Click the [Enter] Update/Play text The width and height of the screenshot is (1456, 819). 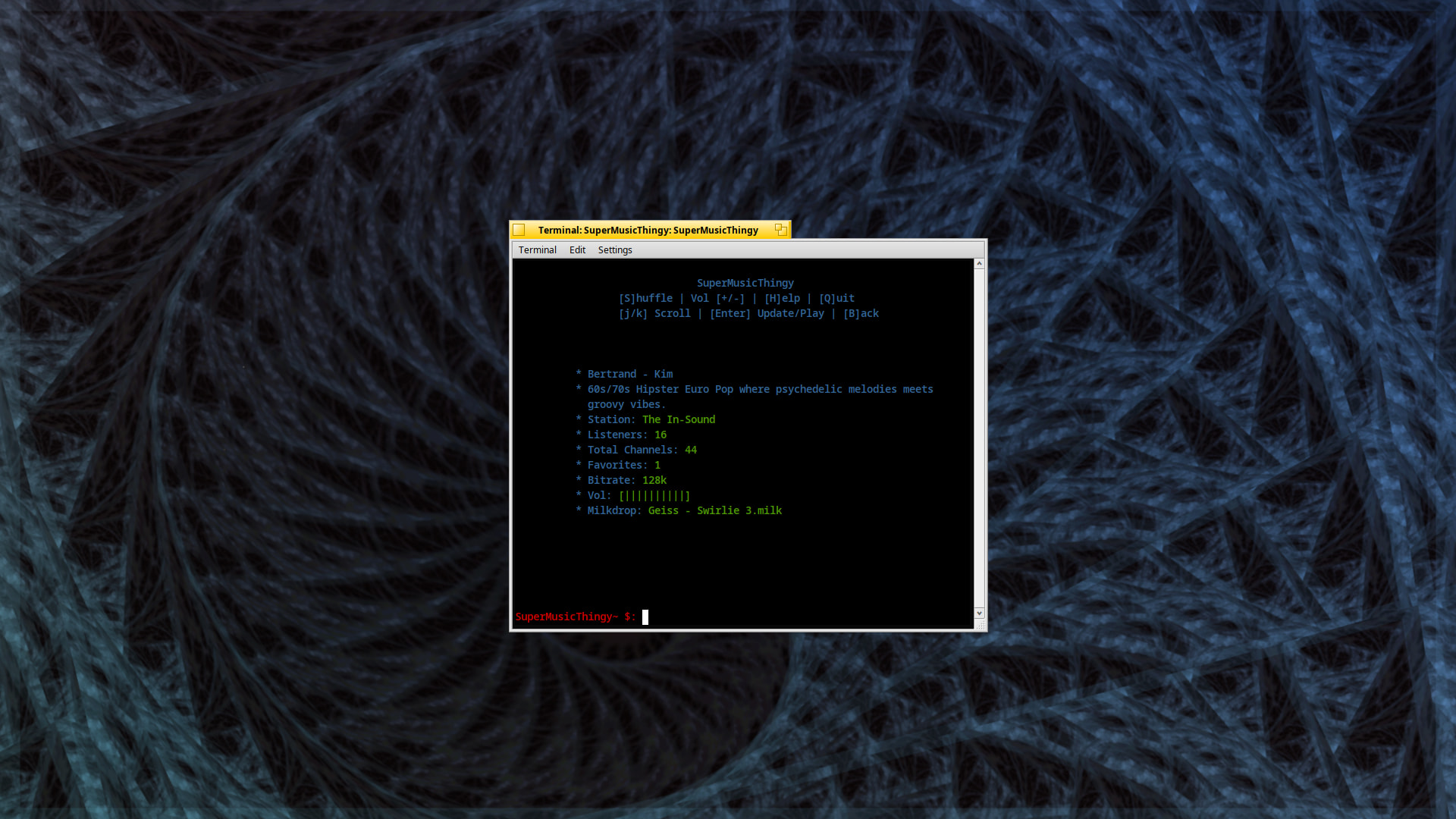point(767,313)
